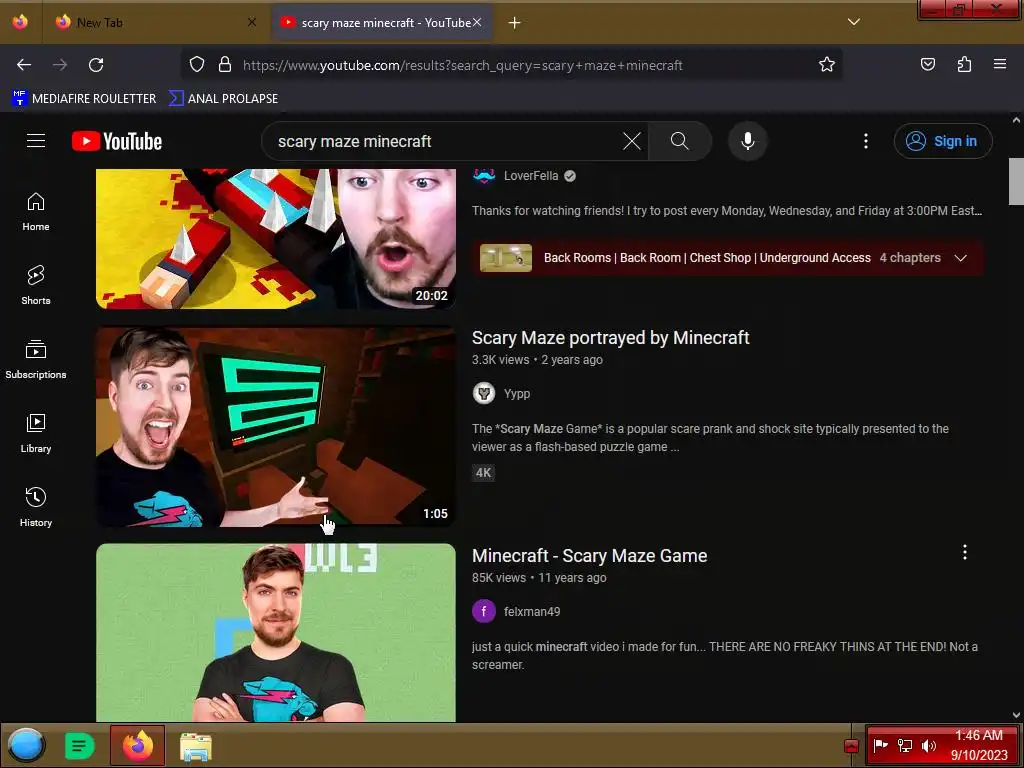Click the page scrollbar thumb
This screenshot has height=768, width=1024.
pyautogui.click(x=1016, y=182)
